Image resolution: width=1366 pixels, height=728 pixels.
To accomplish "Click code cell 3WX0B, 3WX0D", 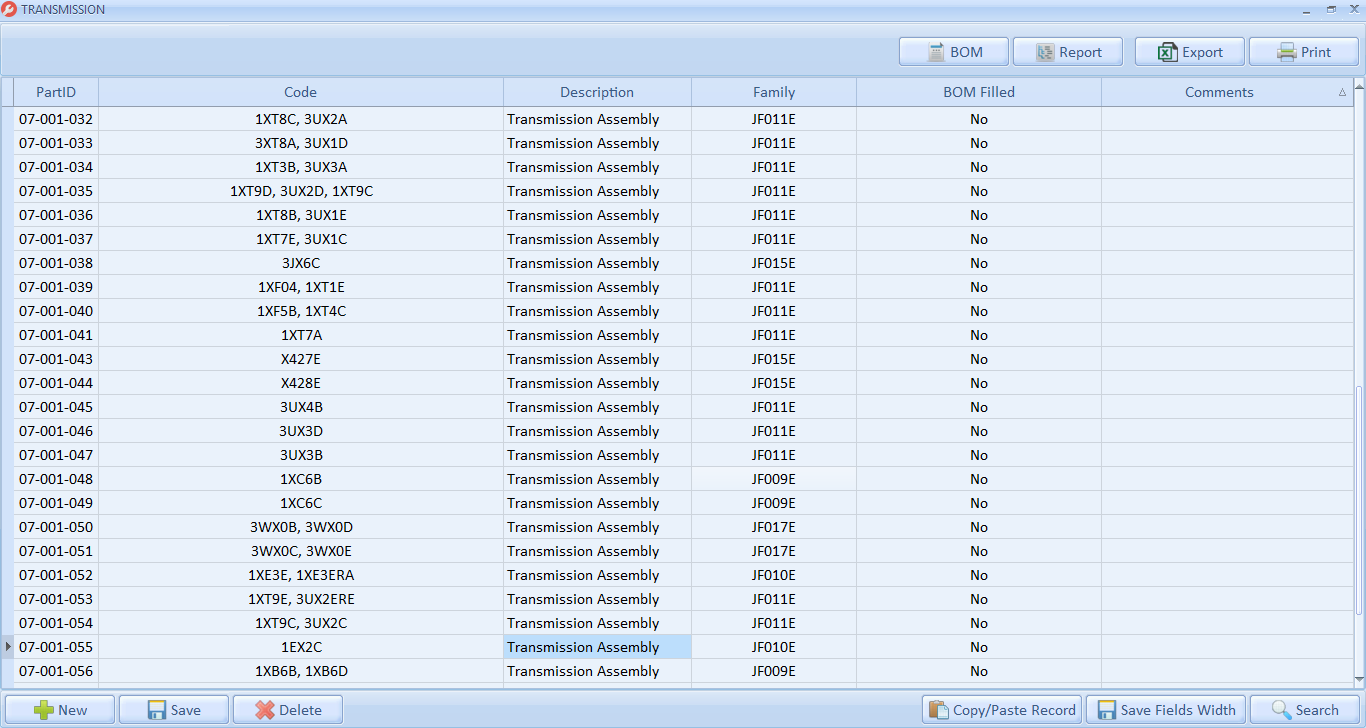I will pos(301,527).
